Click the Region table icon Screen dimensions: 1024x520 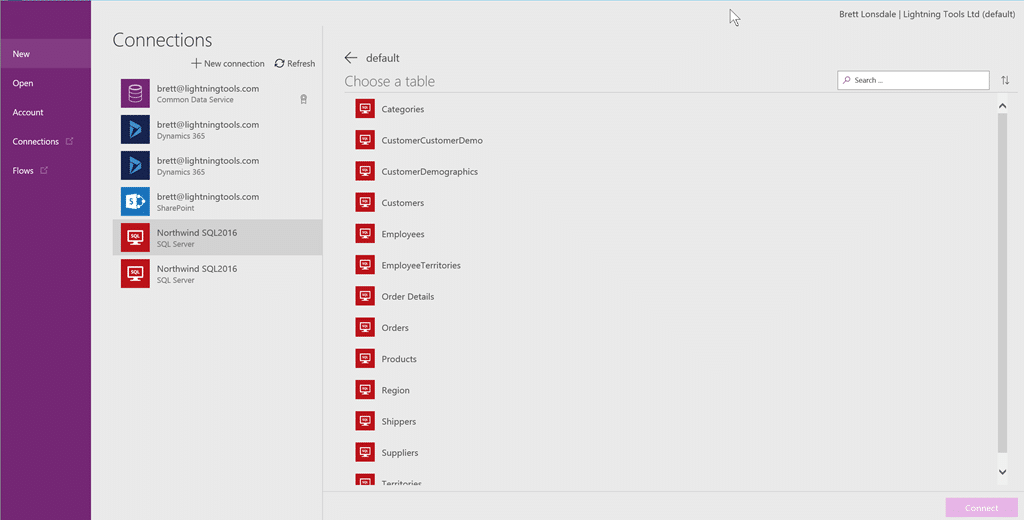point(365,390)
